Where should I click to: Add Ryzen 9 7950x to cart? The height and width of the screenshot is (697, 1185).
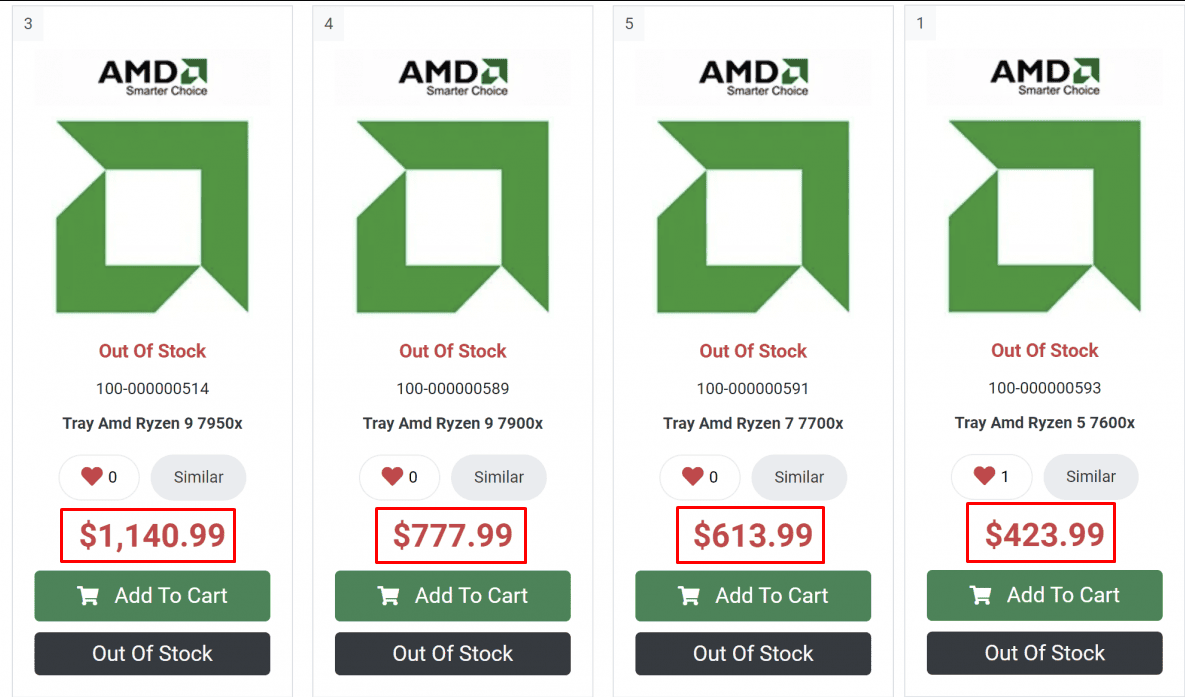click(x=152, y=596)
